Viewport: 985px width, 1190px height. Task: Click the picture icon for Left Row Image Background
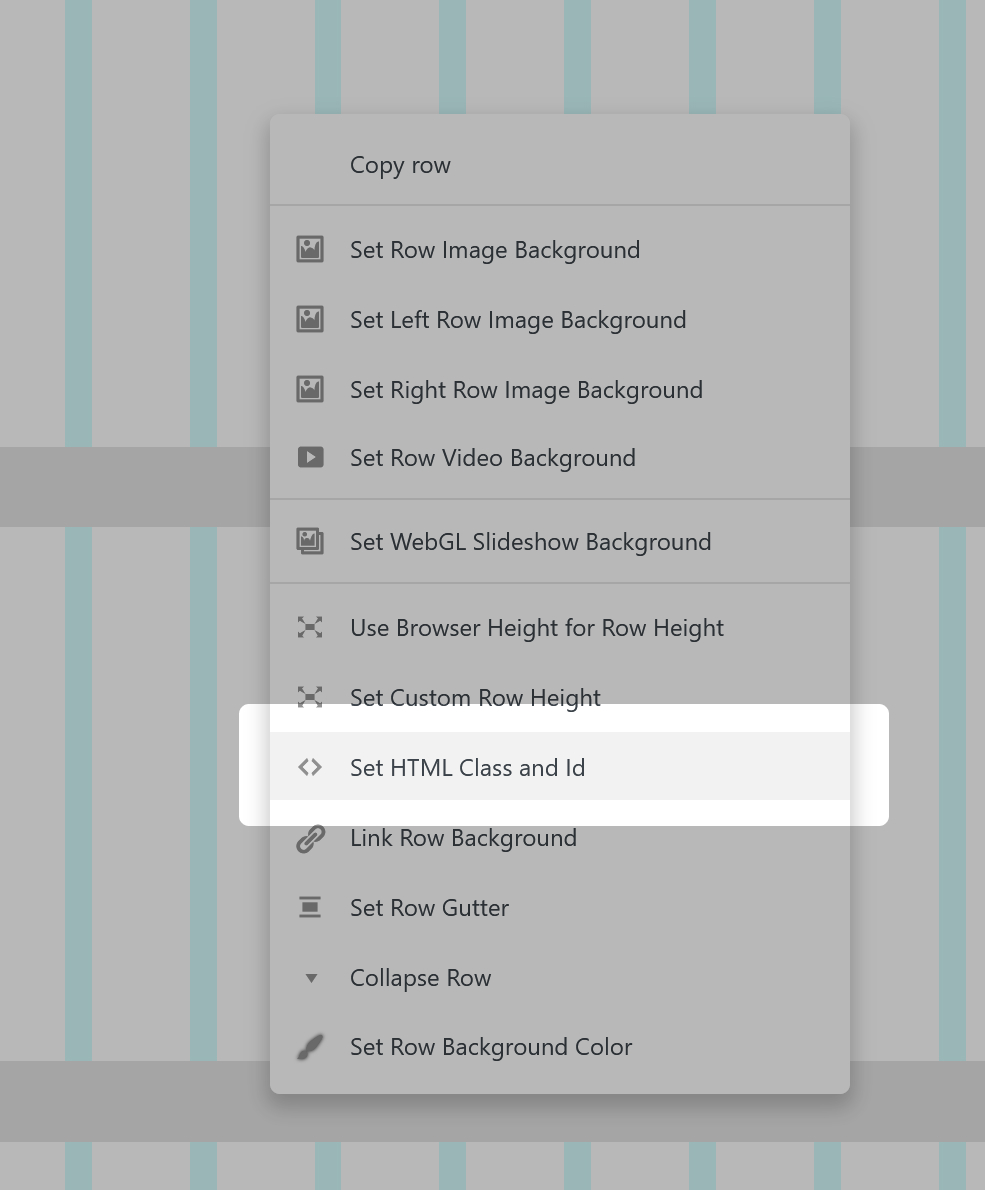[x=310, y=320]
